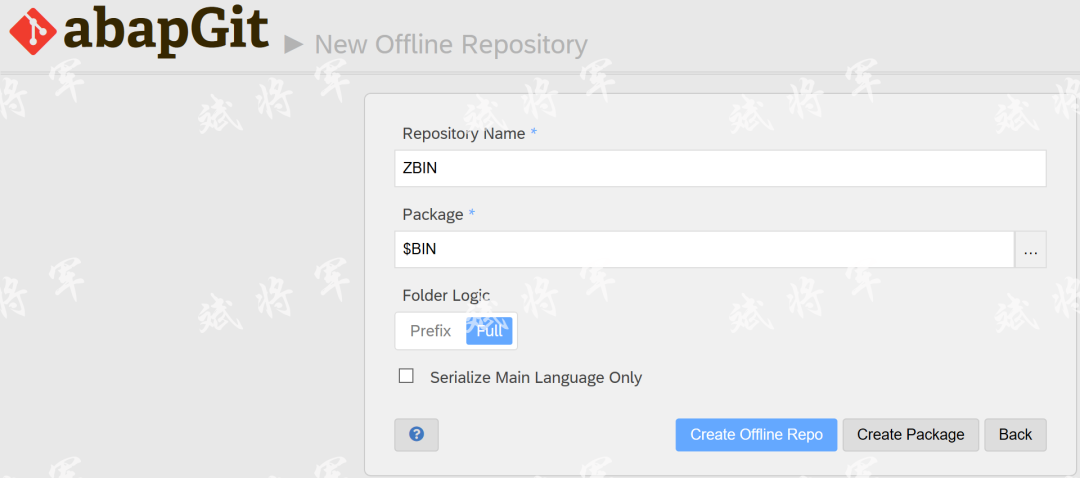
Task: Click the Folder Logic label
Action: pyautogui.click(x=446, y=295)
